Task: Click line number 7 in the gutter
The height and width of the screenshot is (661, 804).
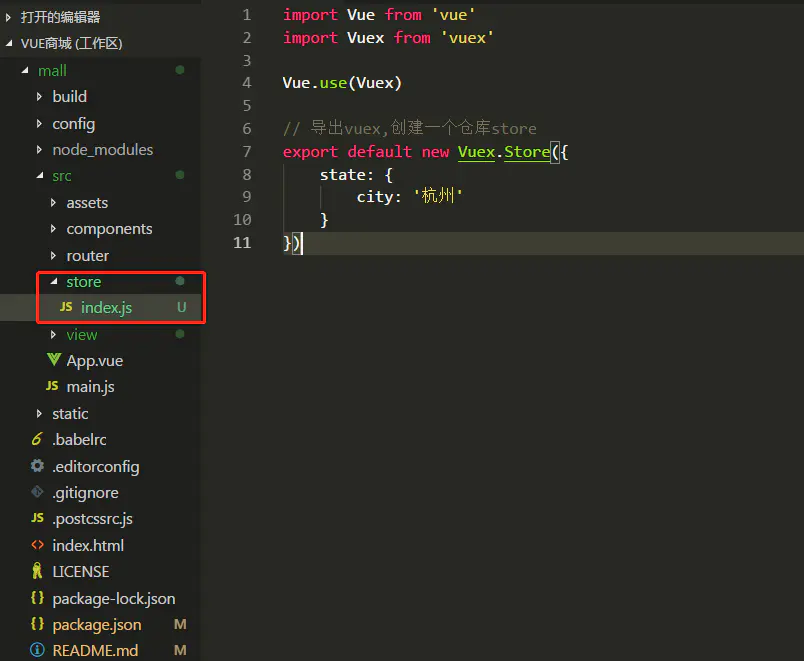Action: (x=247, y=151)
